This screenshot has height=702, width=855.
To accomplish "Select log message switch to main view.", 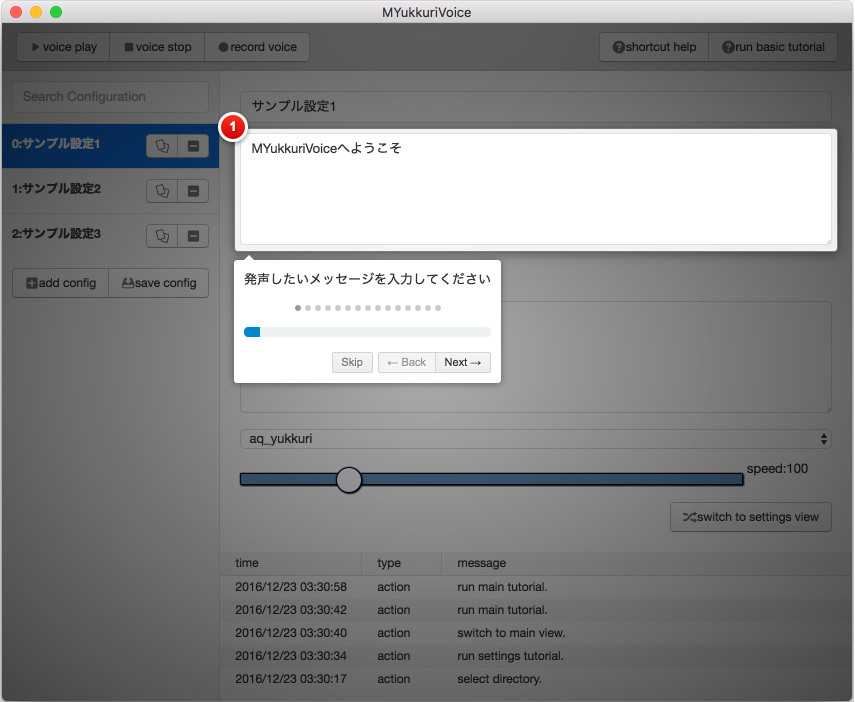I will (x=511, y=633).
